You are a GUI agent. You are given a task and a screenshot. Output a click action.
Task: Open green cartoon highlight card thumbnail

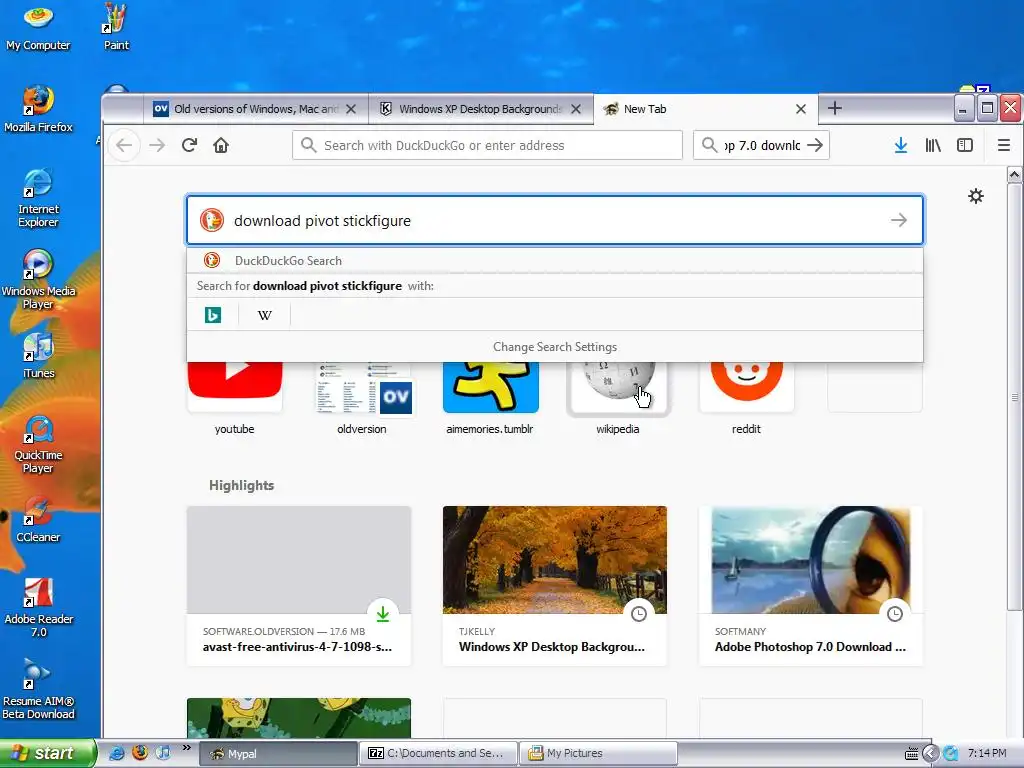(x=299, y=718)
